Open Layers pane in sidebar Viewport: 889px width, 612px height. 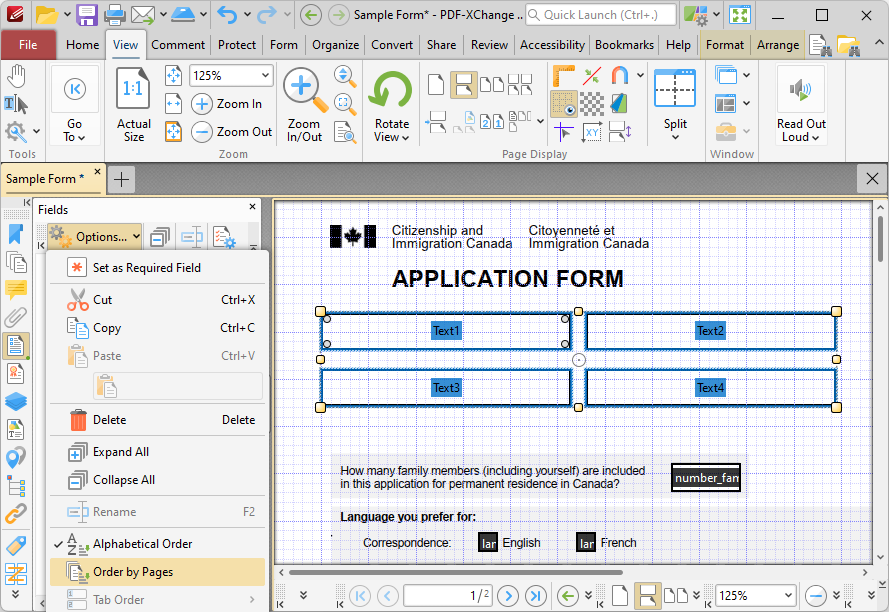pyautogui.click(x=16, y=402)
